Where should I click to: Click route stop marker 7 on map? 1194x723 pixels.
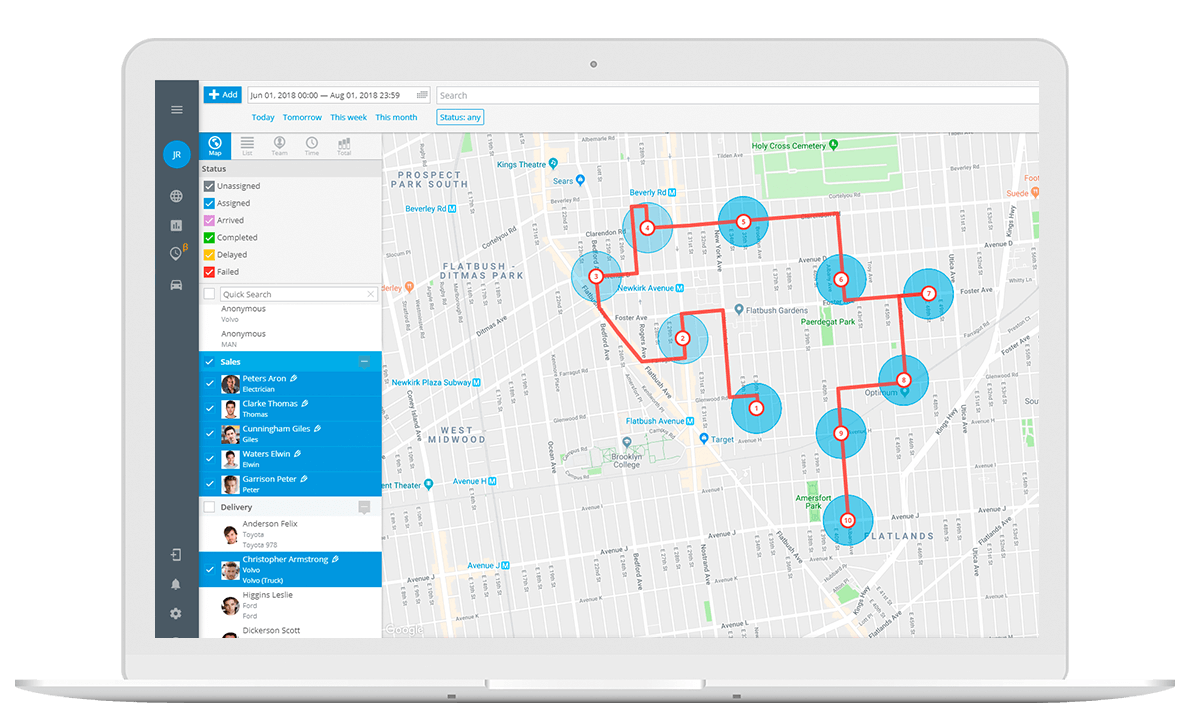pyautogui.click(x=928, y=293)
